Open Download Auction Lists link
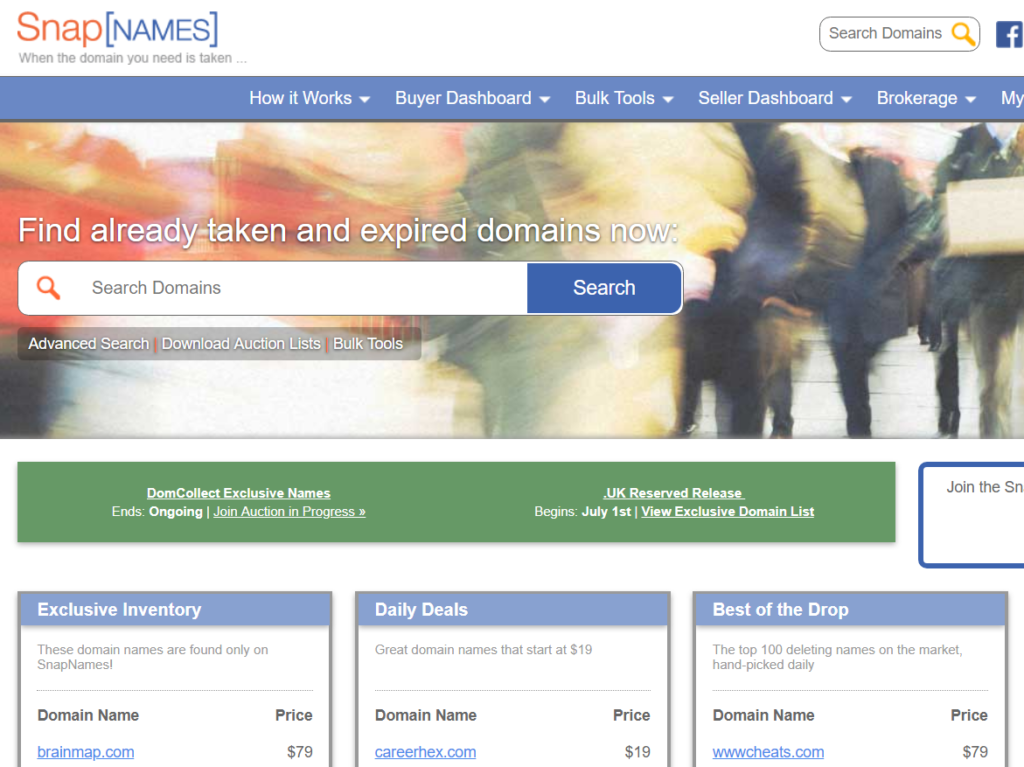The width and height of the screenshot is (1024, 767). [x=241, y=344]
